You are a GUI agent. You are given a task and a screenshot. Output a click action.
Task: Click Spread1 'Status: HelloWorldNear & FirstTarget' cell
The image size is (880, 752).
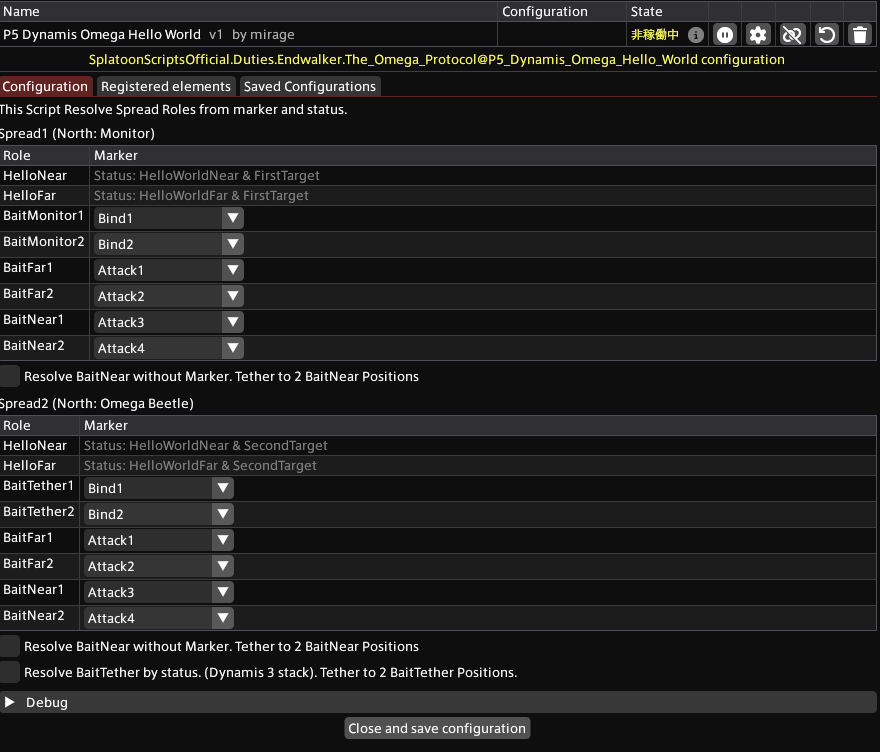point(207,176)
